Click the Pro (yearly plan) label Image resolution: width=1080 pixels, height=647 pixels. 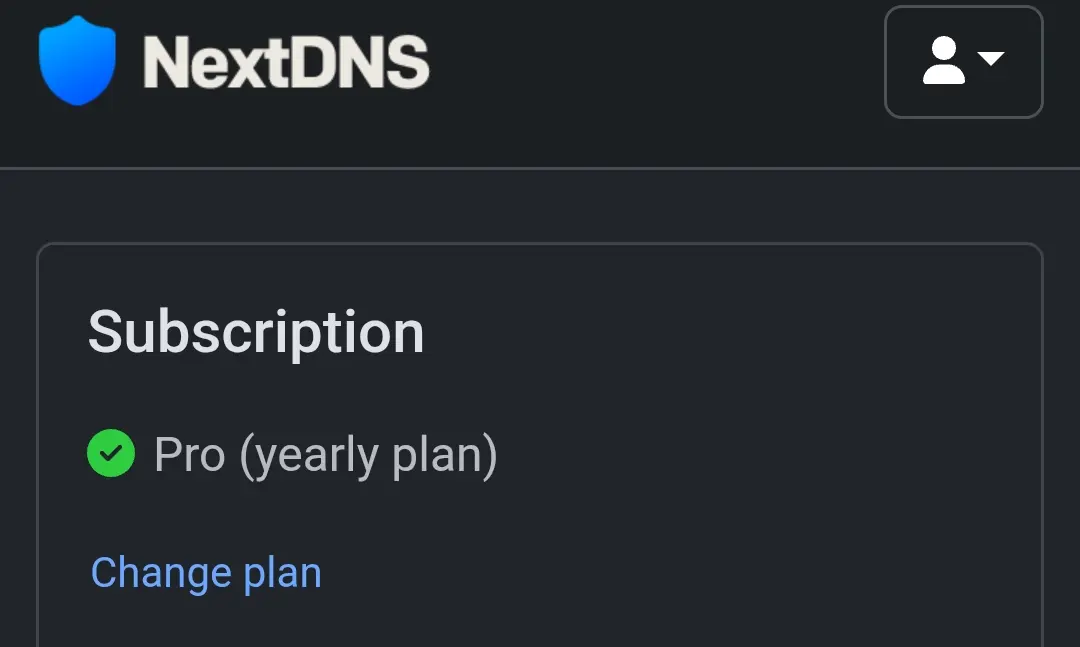tap(326, 455)
